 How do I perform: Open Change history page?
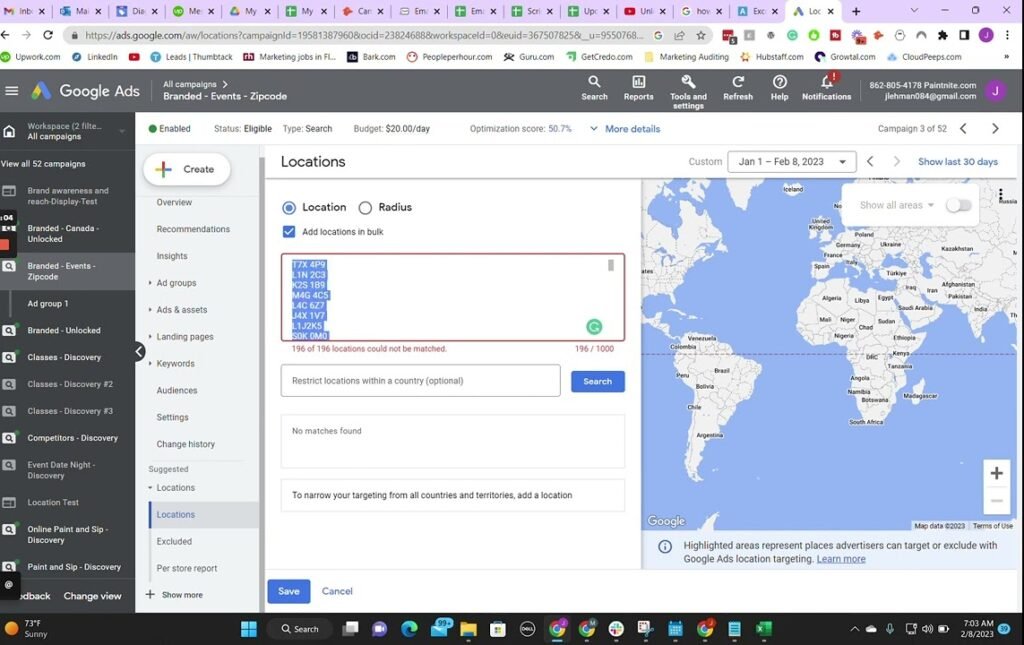point(185,444)
